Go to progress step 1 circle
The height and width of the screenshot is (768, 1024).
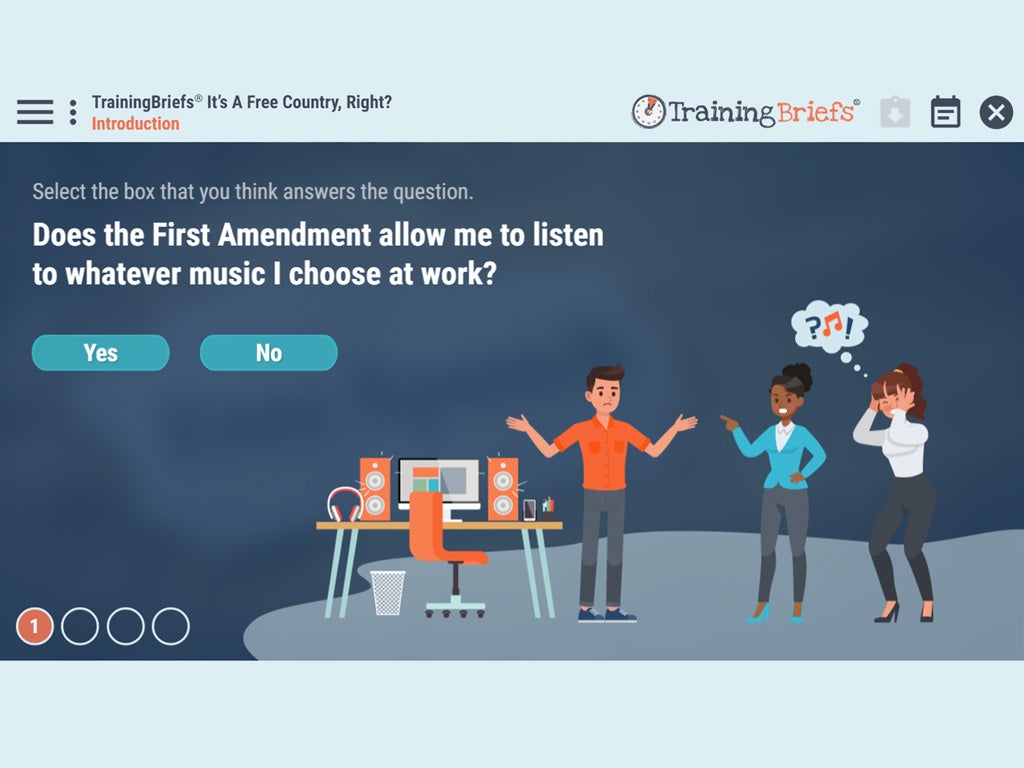pos(35,626)
